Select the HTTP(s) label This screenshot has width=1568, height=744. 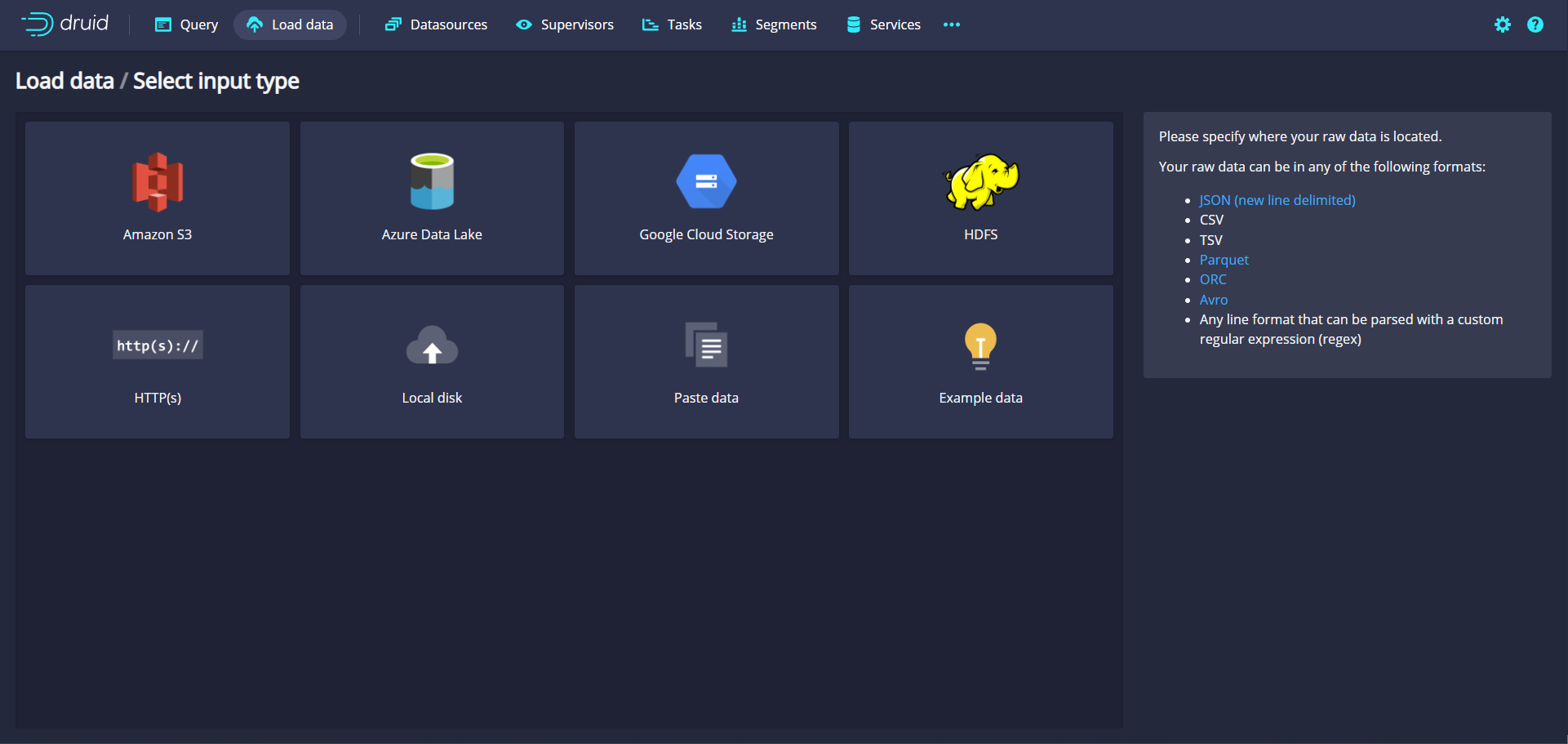coord(158,398)
